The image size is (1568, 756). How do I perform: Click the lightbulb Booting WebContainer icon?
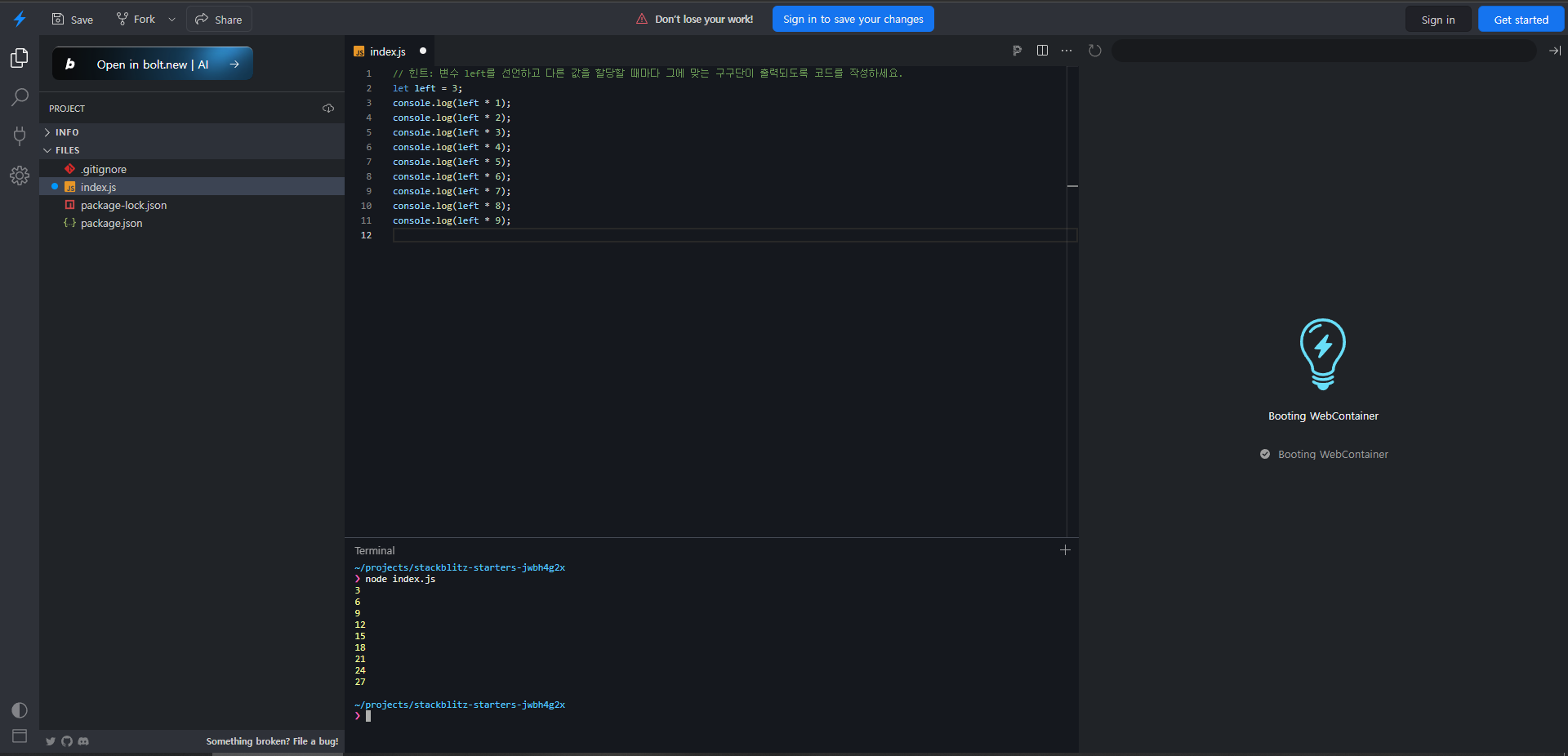(1323, 354)
